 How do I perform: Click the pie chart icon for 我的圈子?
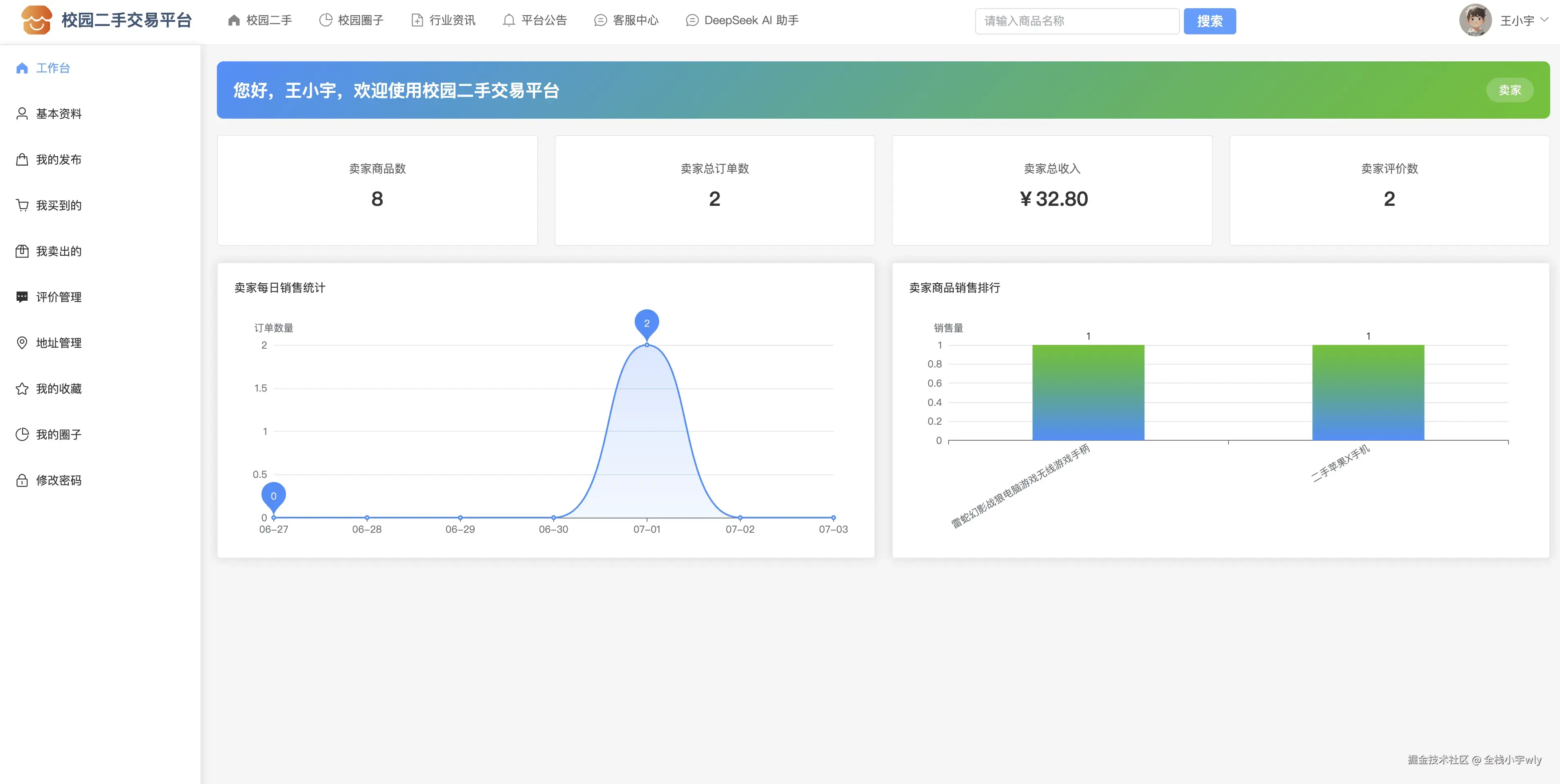pos(22,434)
